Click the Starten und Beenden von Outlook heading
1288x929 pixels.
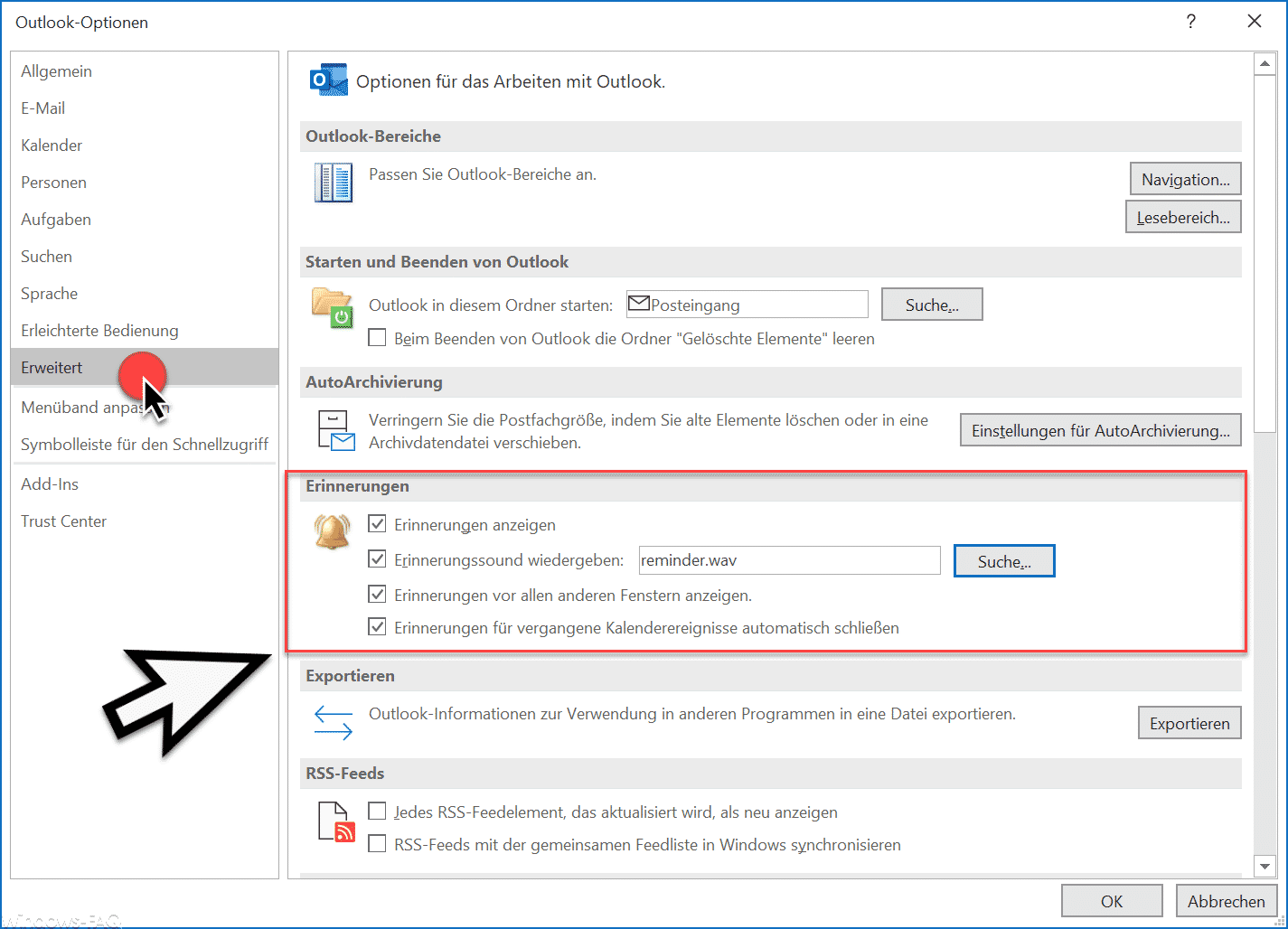point(437,262)
